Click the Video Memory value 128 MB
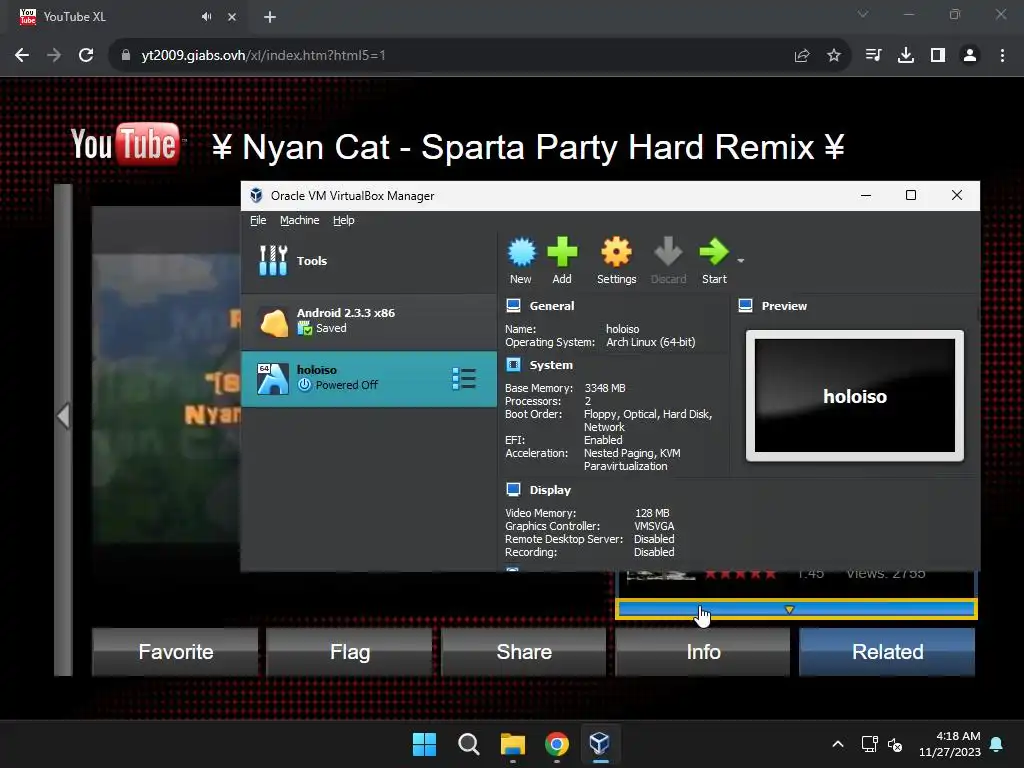The height and width of the screenshot is (768, 1024). (x=652, y=513)
